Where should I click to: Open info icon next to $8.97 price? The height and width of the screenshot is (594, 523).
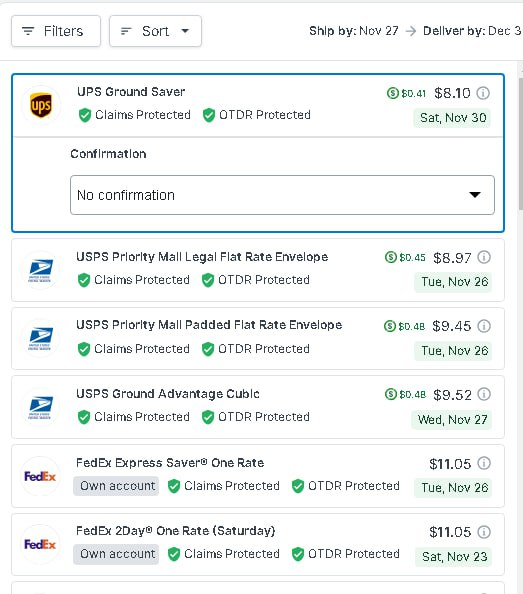(484, 257)
